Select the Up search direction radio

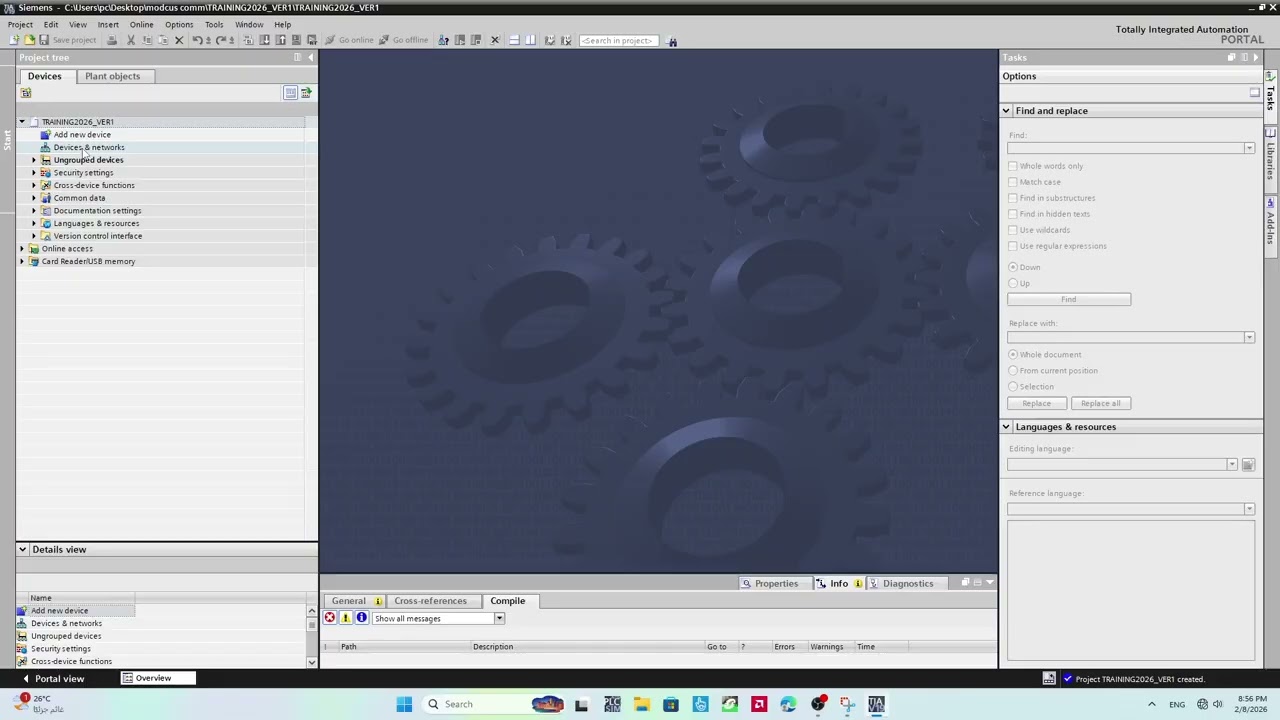1013,283
